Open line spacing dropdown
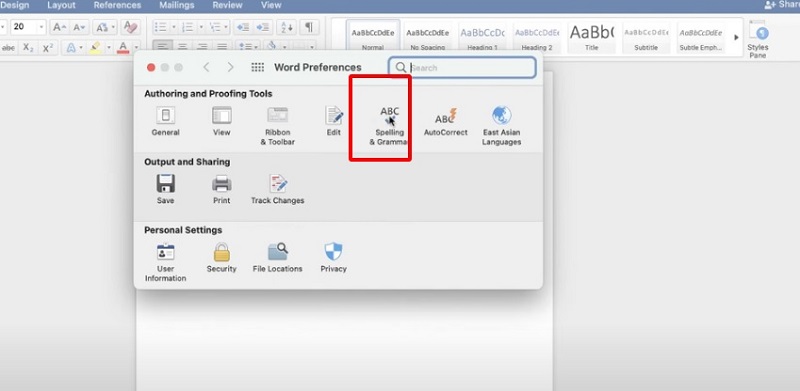The width and height of the screenshot is (800, 391). coord(248,46)
